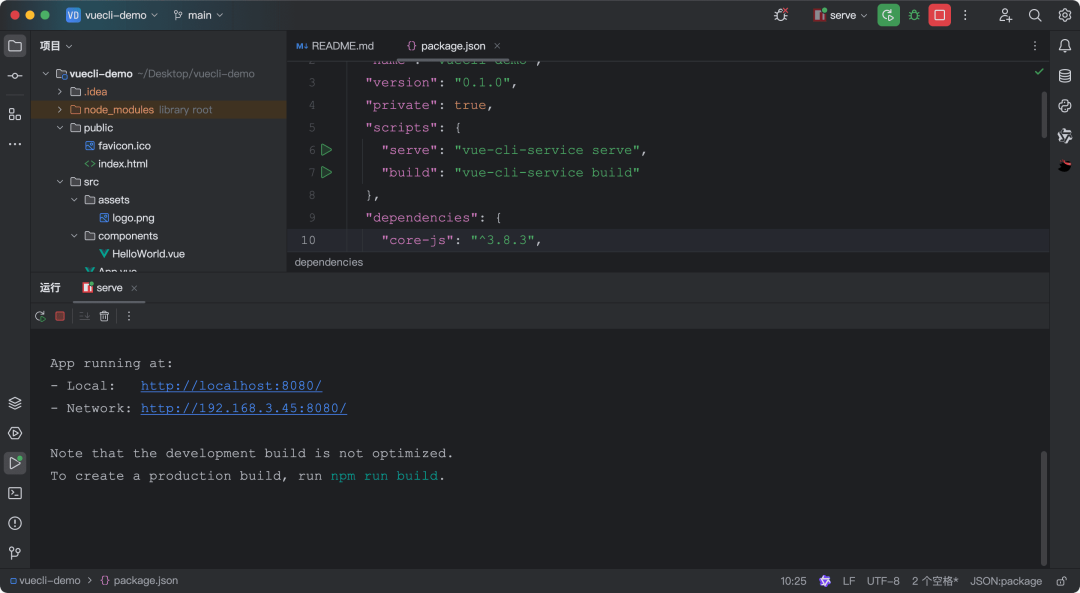
Task: Open the Structure tool window icon
Action: click(14, 114)
